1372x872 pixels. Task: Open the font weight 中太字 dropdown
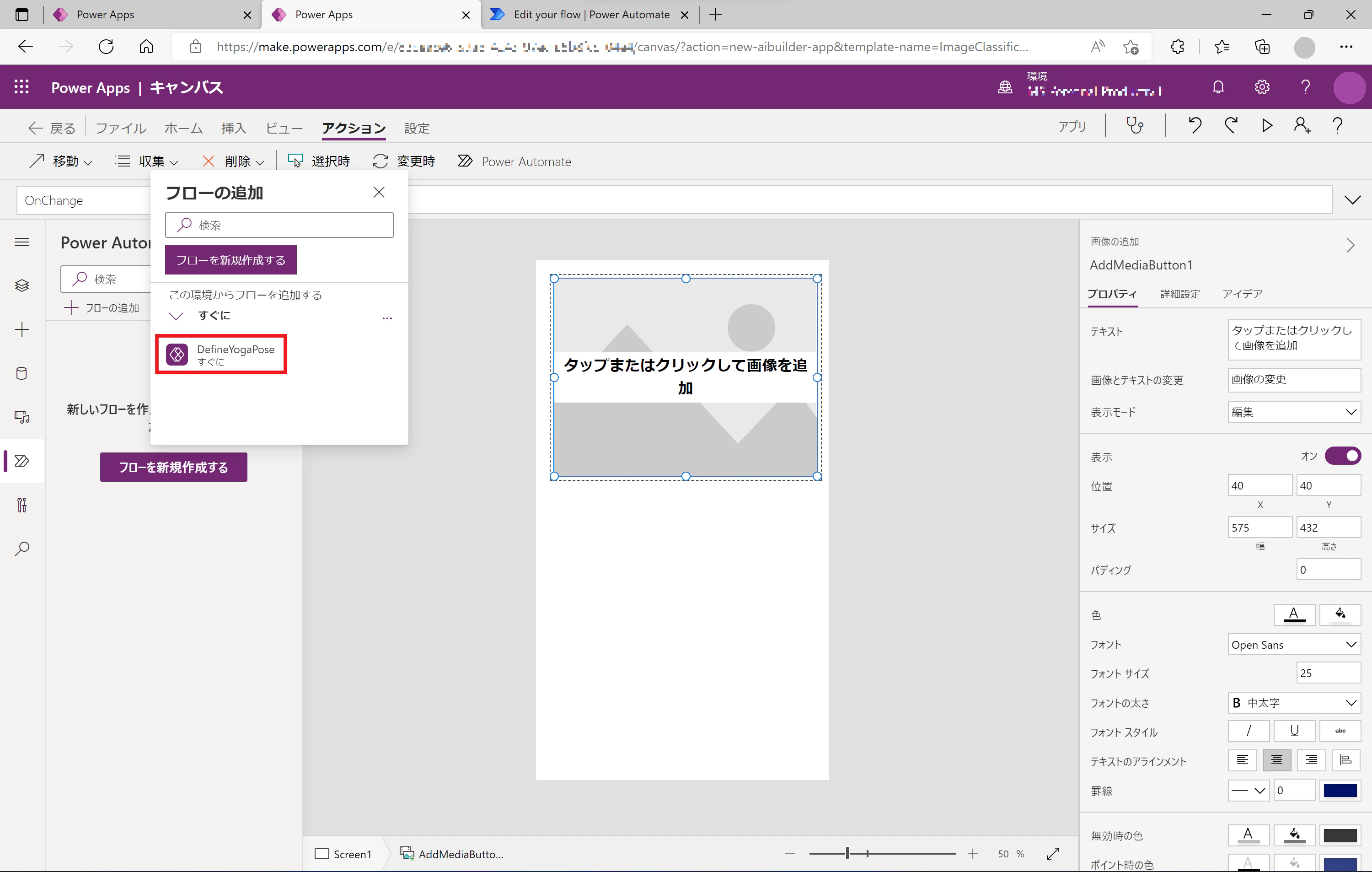1294,703
